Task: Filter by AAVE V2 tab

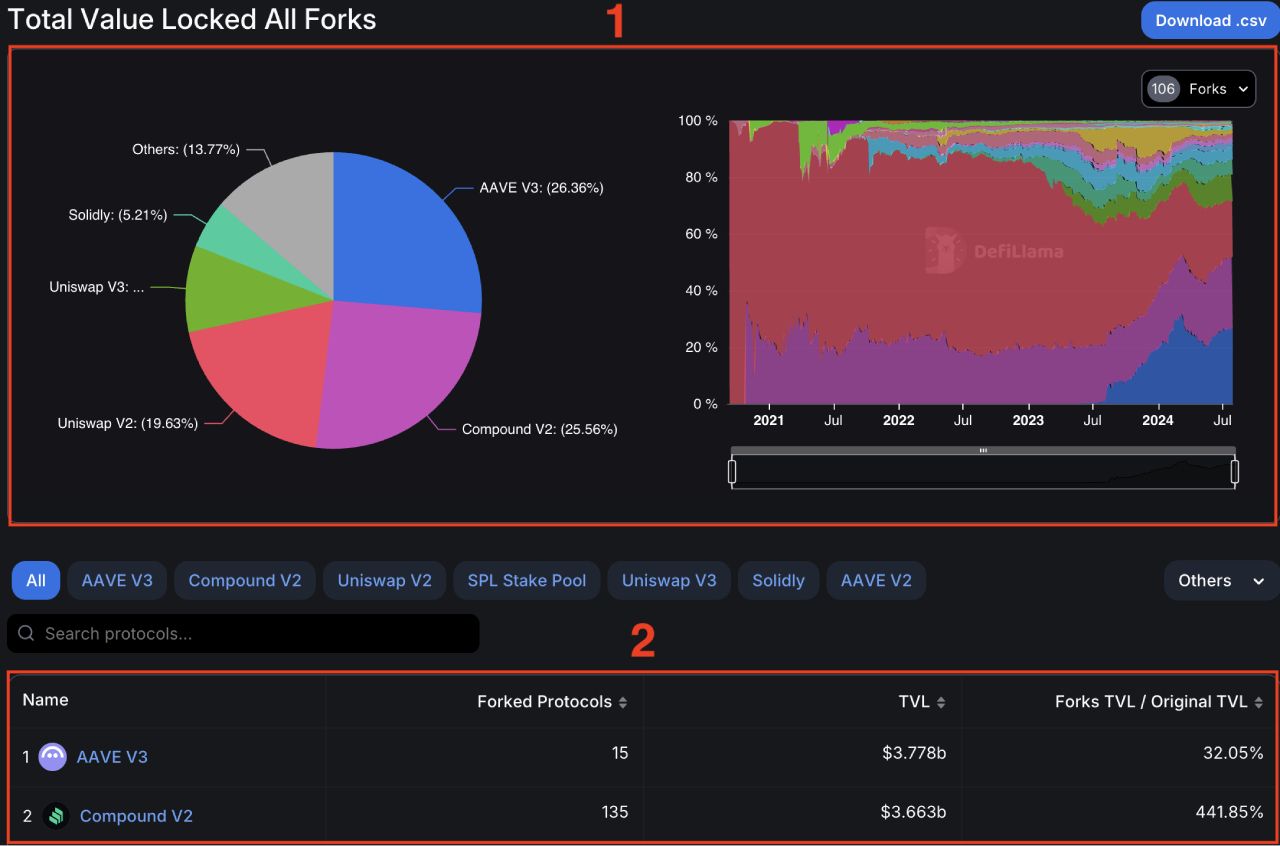Action: point(876,580)
